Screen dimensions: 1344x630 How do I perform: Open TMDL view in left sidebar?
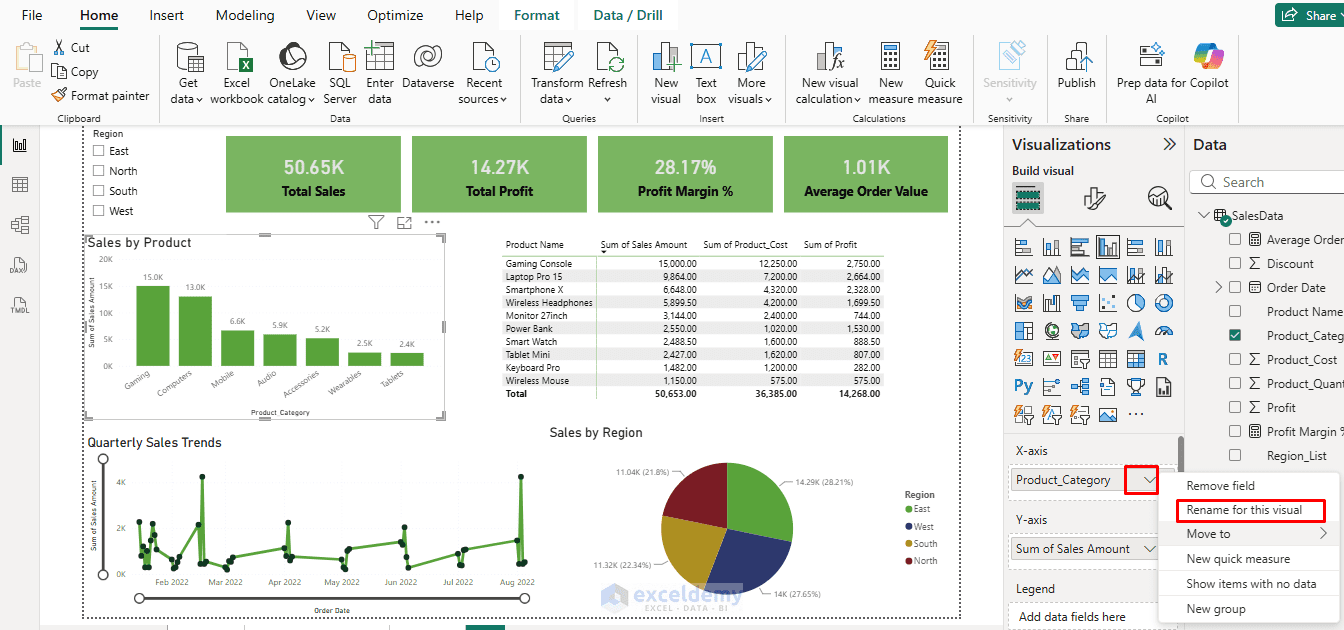(19, 305)
